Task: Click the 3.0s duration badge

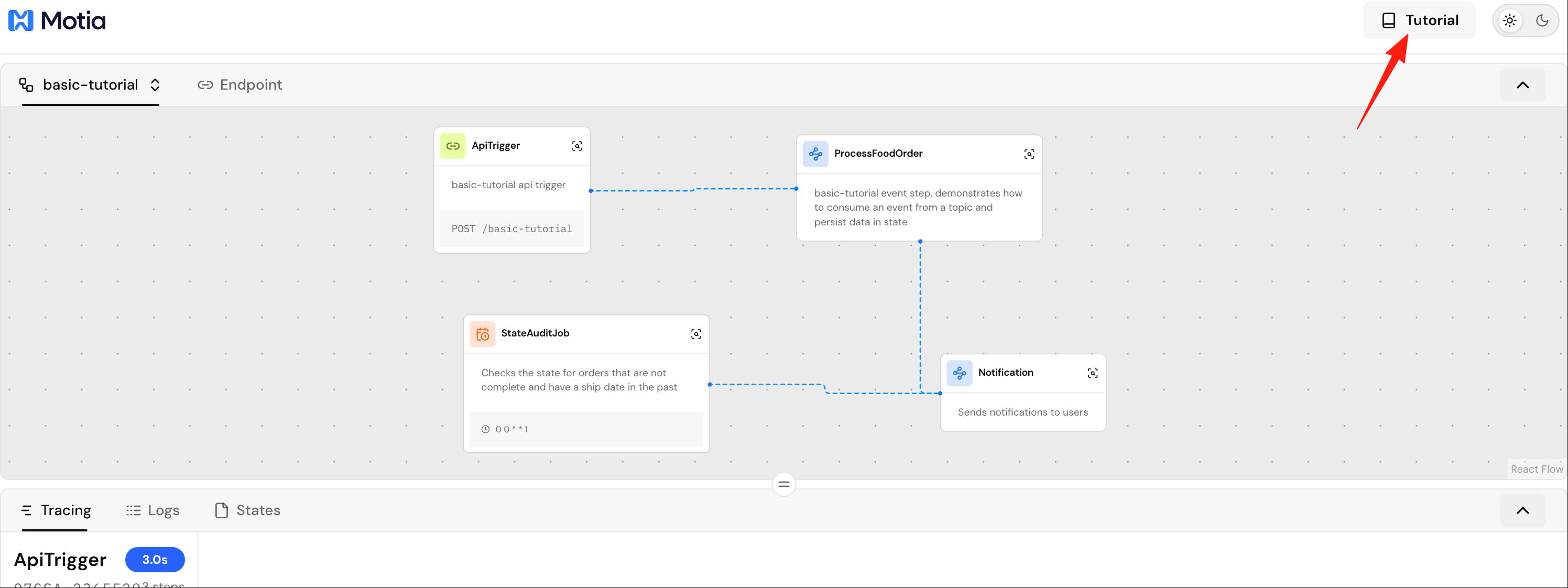Action: (x=155, y=560)
